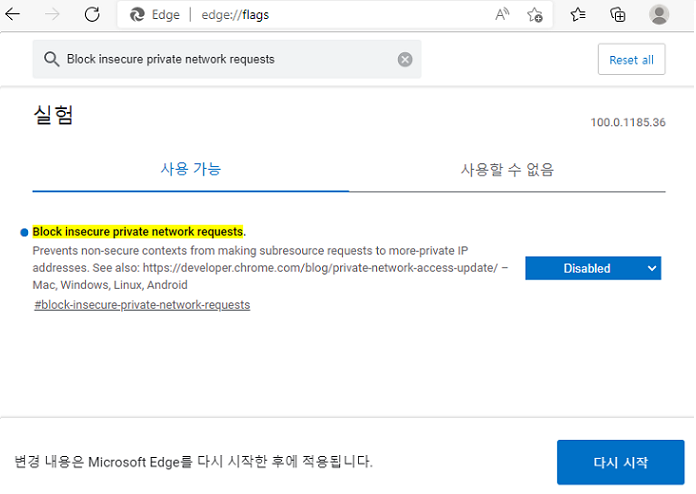Open the user profile avatar
Image resolution: width=696 pixels, height=494 pixels.
click(x=659, y=15)
